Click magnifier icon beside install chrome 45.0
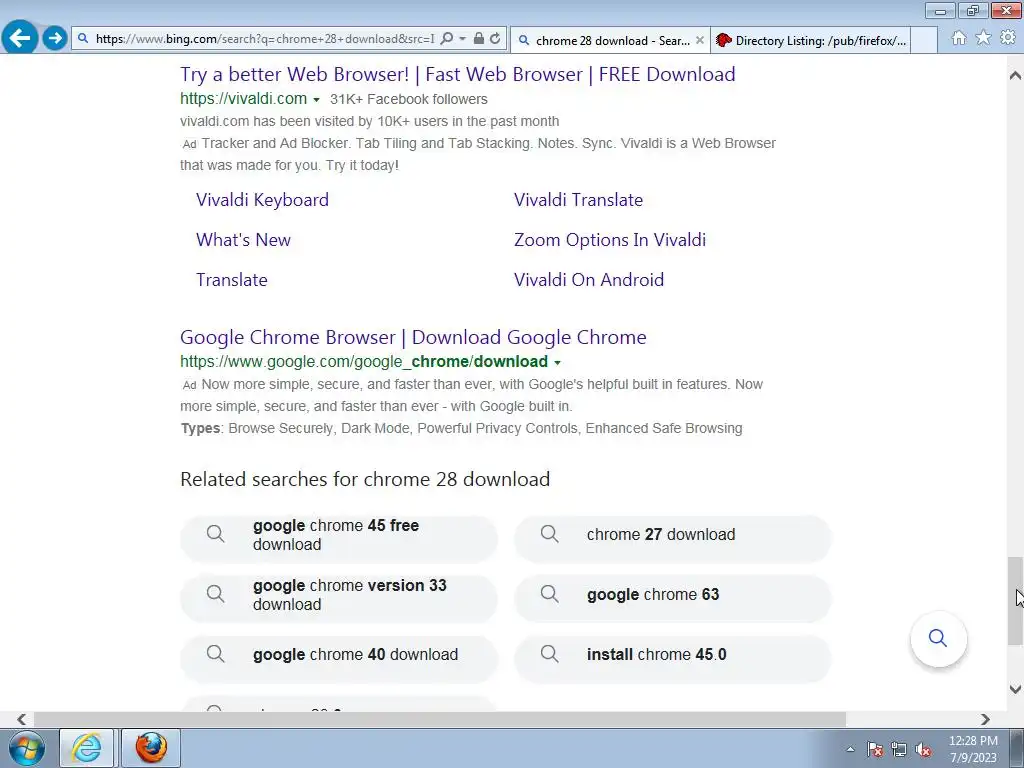 tap(549, 654)
